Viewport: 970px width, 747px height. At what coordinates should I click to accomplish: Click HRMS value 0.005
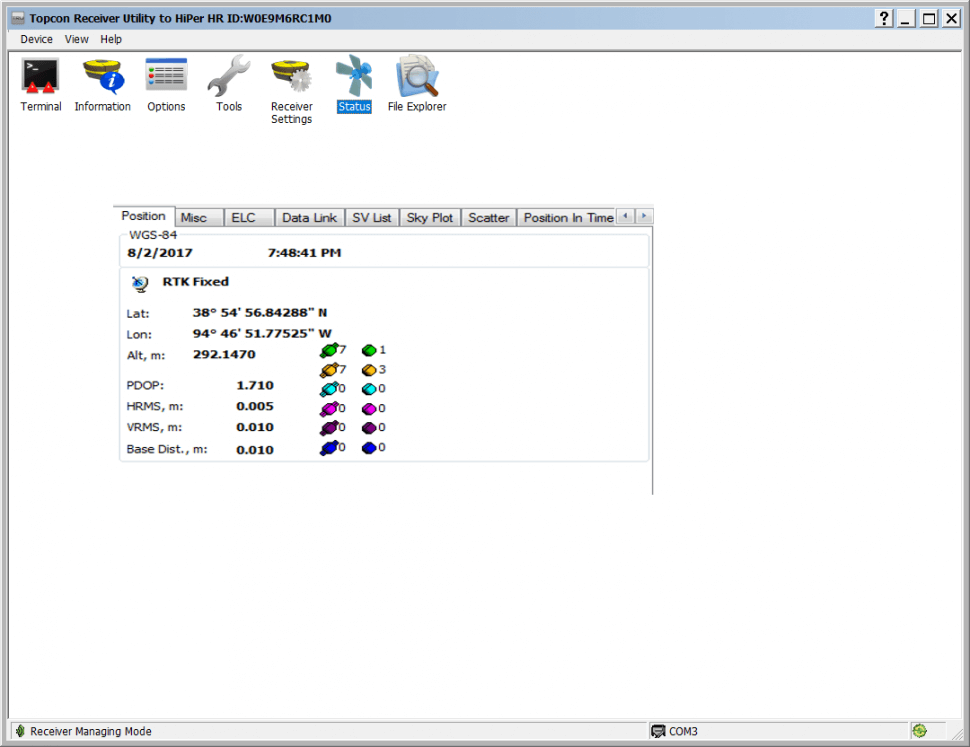[x=255, y=406]
